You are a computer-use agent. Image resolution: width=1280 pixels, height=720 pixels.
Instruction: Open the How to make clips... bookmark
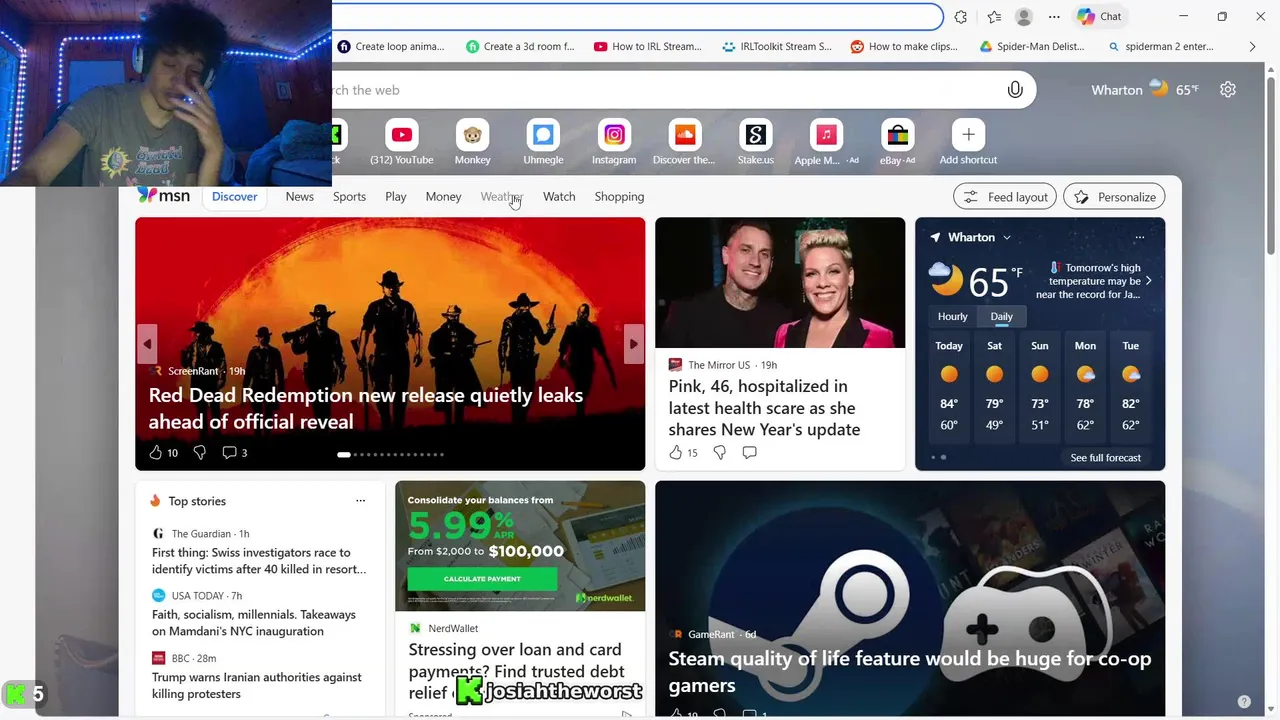pyautogui.click(x=904, y=47)
